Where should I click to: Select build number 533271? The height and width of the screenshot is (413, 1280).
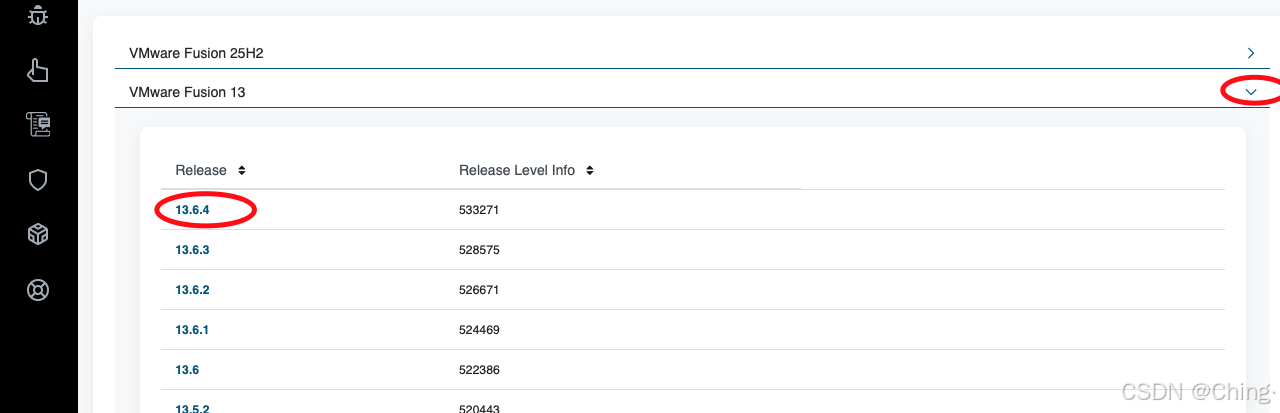[x=479, y=210]
